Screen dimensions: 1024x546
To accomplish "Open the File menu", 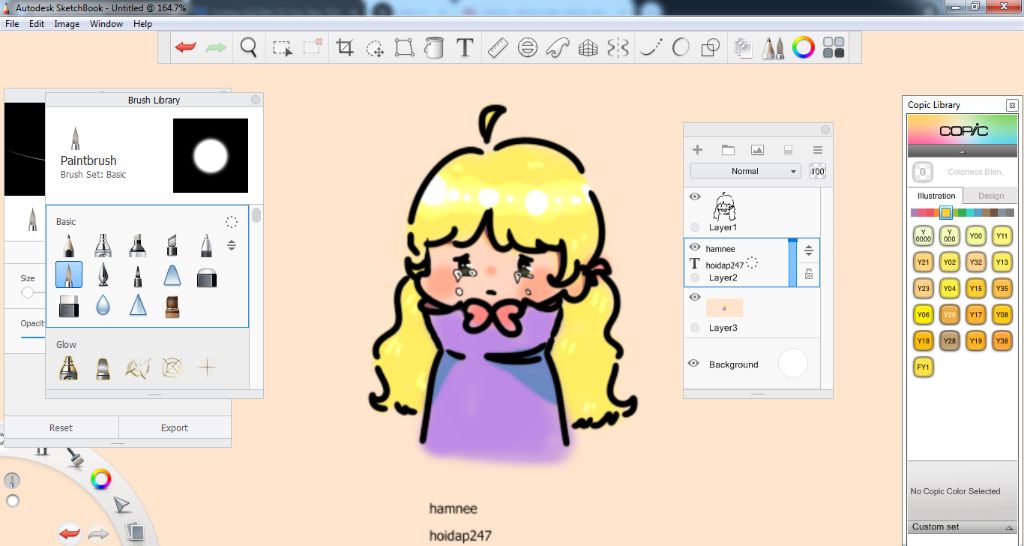I will 12,24.
